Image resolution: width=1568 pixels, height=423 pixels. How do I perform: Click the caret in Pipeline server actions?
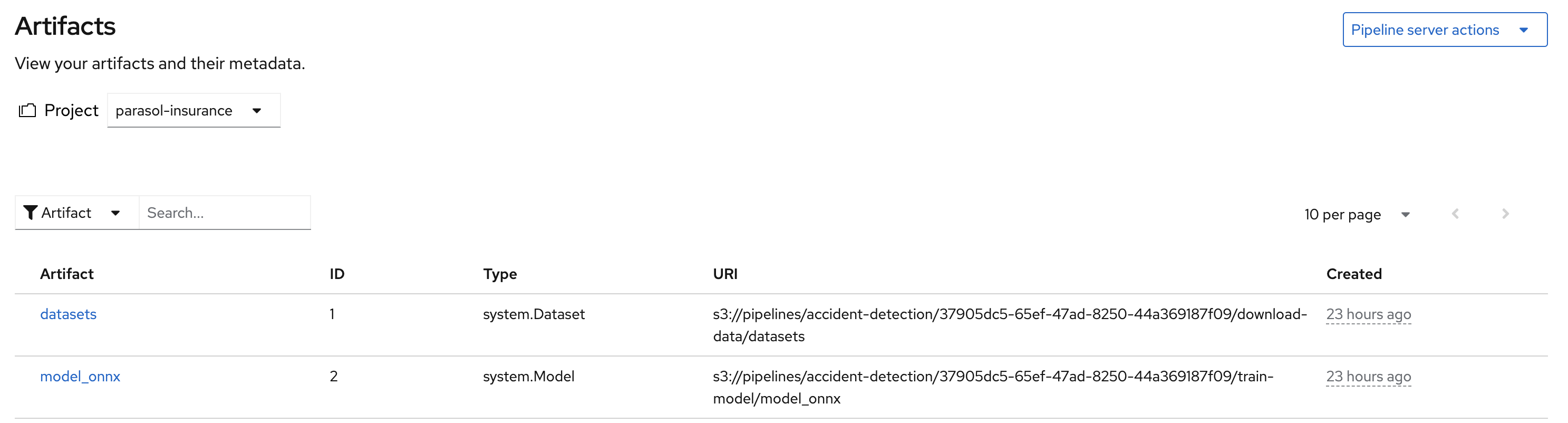tap(1524, 31)
